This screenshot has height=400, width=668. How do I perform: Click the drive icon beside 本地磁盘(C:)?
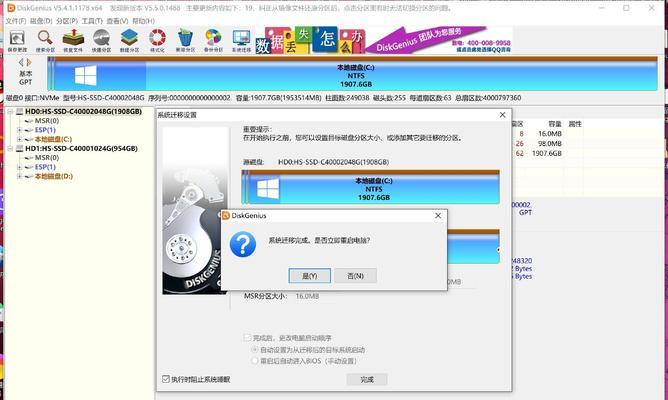[x=29, y=139]
